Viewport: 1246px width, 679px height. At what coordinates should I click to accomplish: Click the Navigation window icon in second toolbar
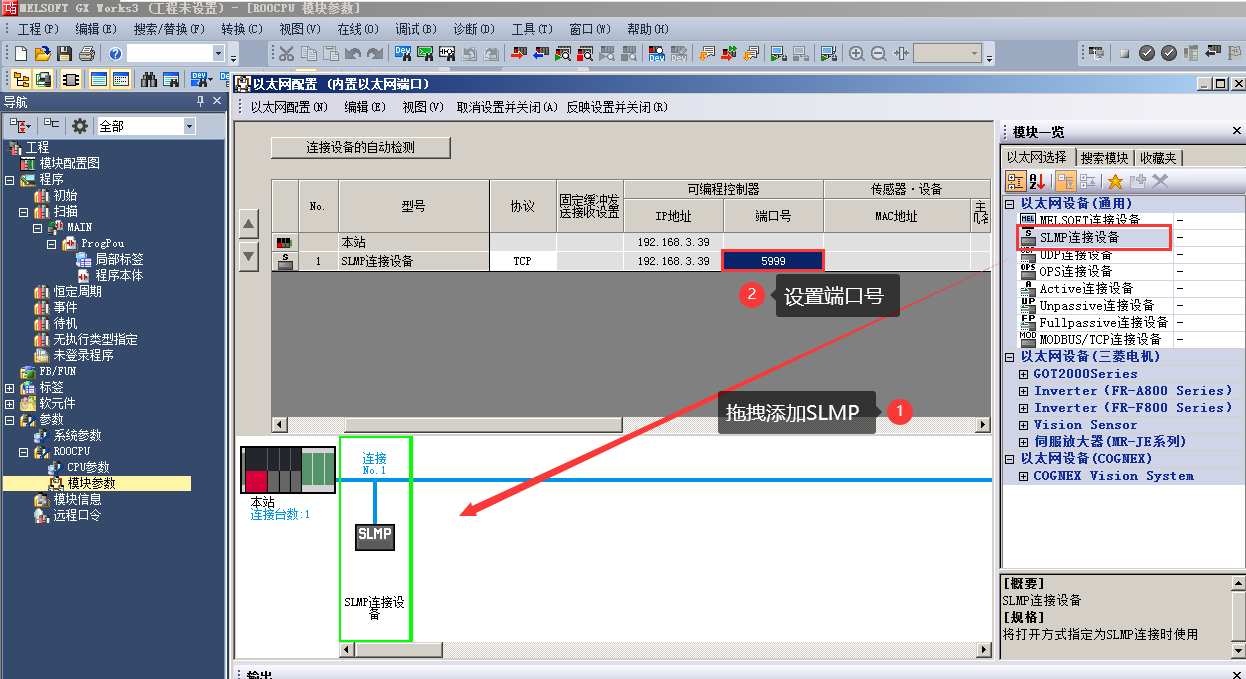[20, 79]
